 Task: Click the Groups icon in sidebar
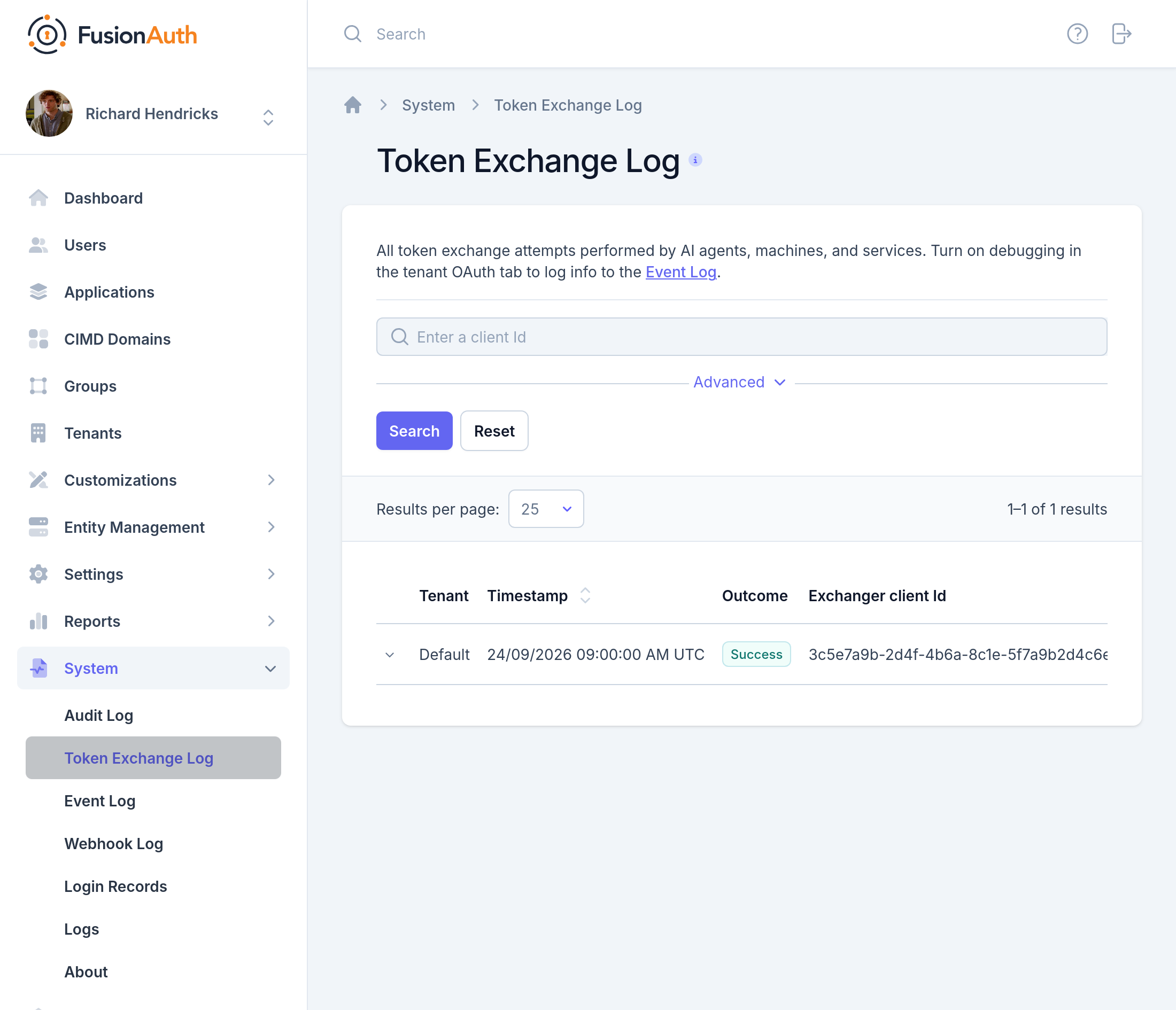point(38,386)
